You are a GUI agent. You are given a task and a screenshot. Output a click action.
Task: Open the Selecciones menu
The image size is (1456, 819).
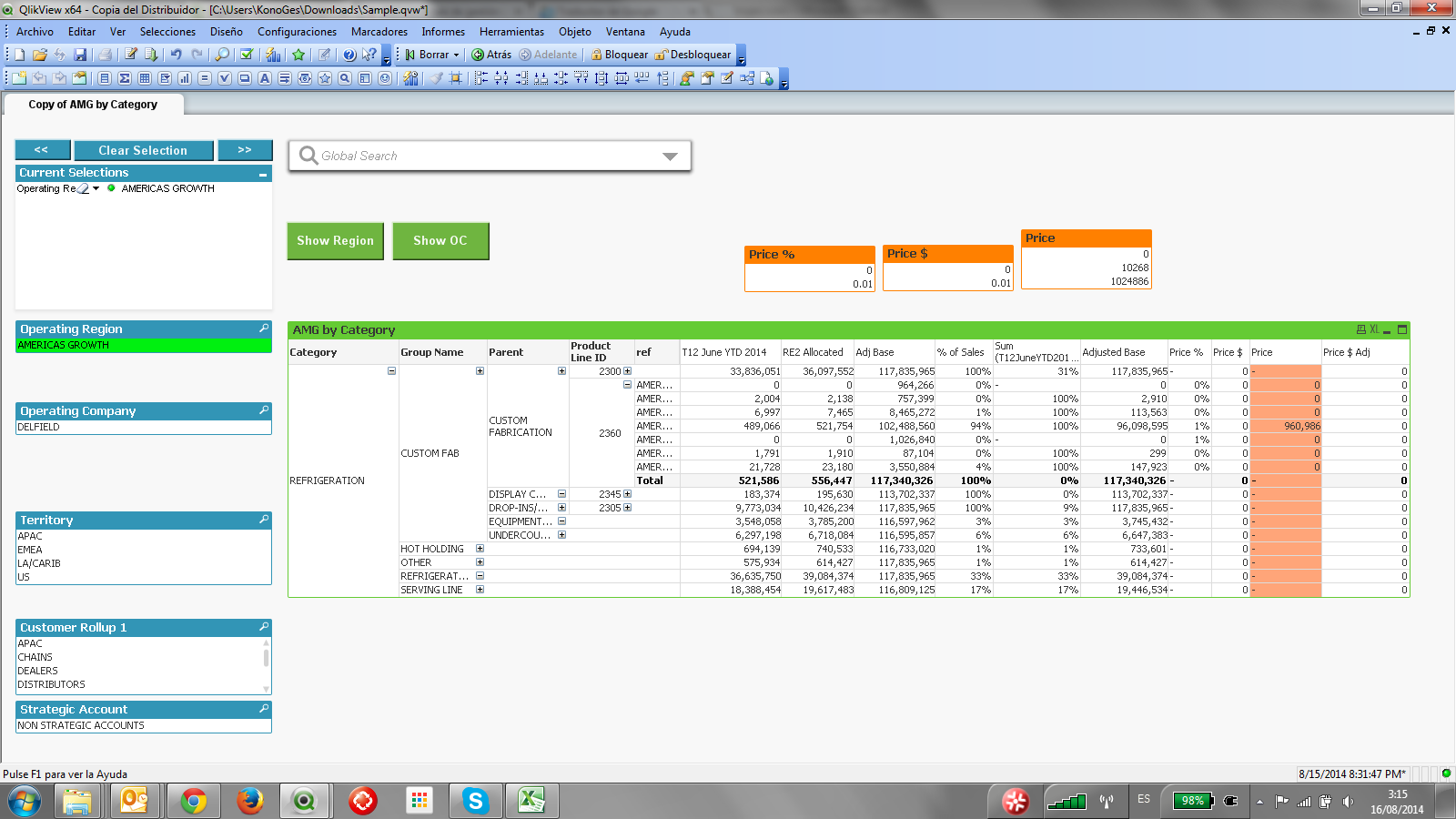(167, 31)
